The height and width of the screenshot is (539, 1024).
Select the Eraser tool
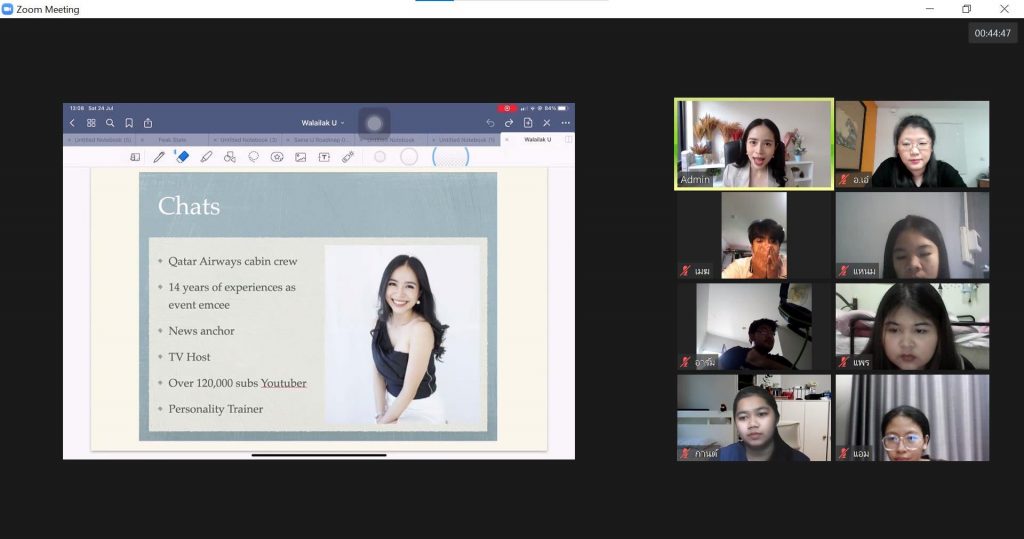click(x=182, y=157)
